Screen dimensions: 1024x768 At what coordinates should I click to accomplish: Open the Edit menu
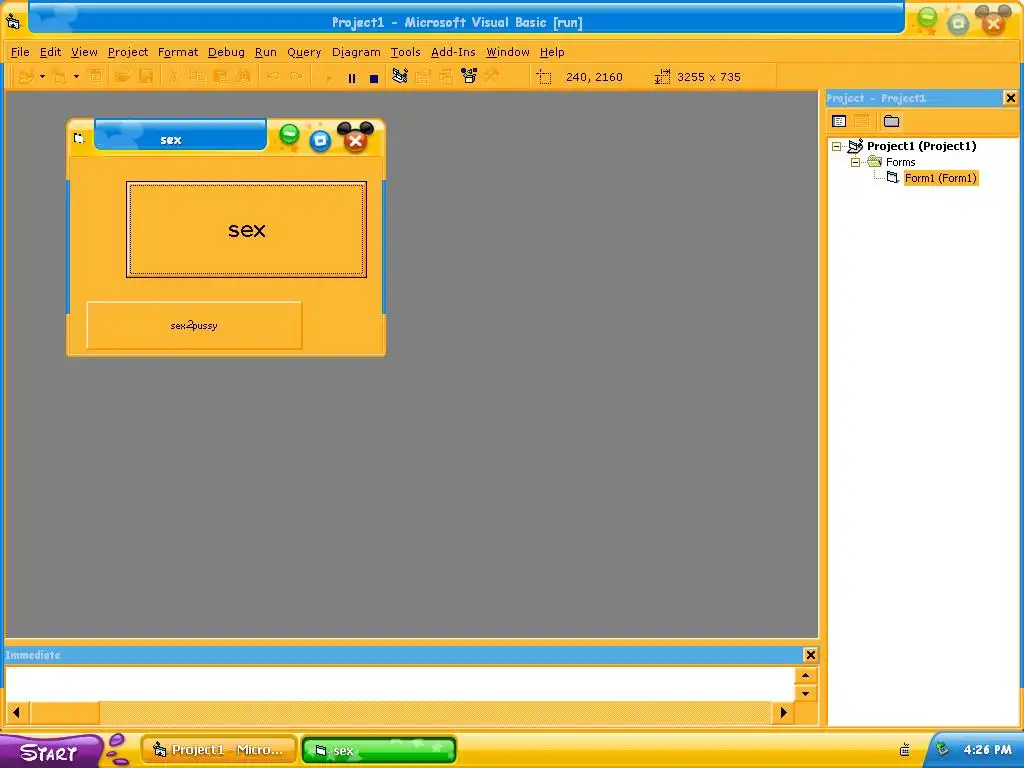[x=50, y=52]
